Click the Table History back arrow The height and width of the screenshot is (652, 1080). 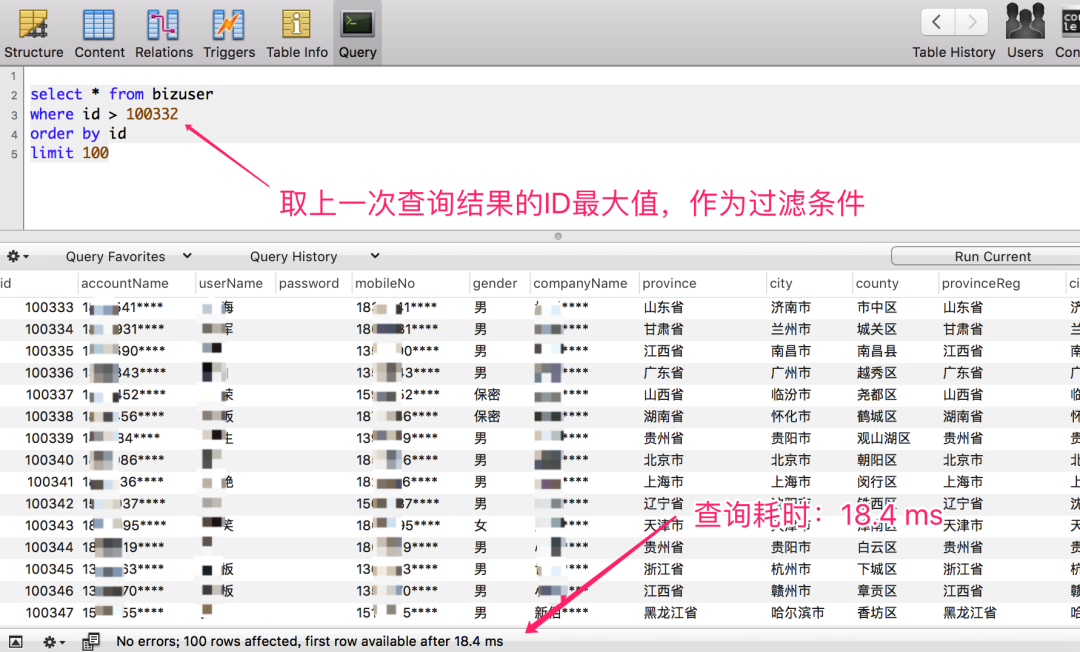click(937, 21)
